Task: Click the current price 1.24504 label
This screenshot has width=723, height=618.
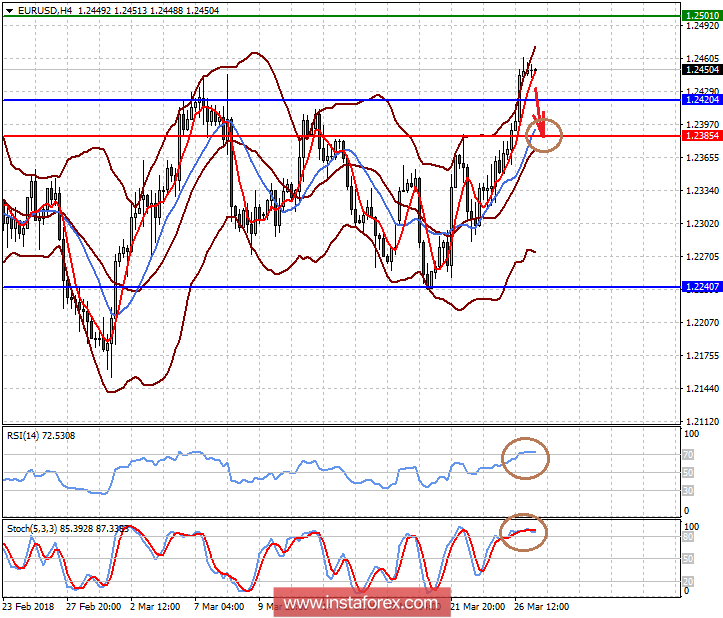Action: [x=702, y=70]
